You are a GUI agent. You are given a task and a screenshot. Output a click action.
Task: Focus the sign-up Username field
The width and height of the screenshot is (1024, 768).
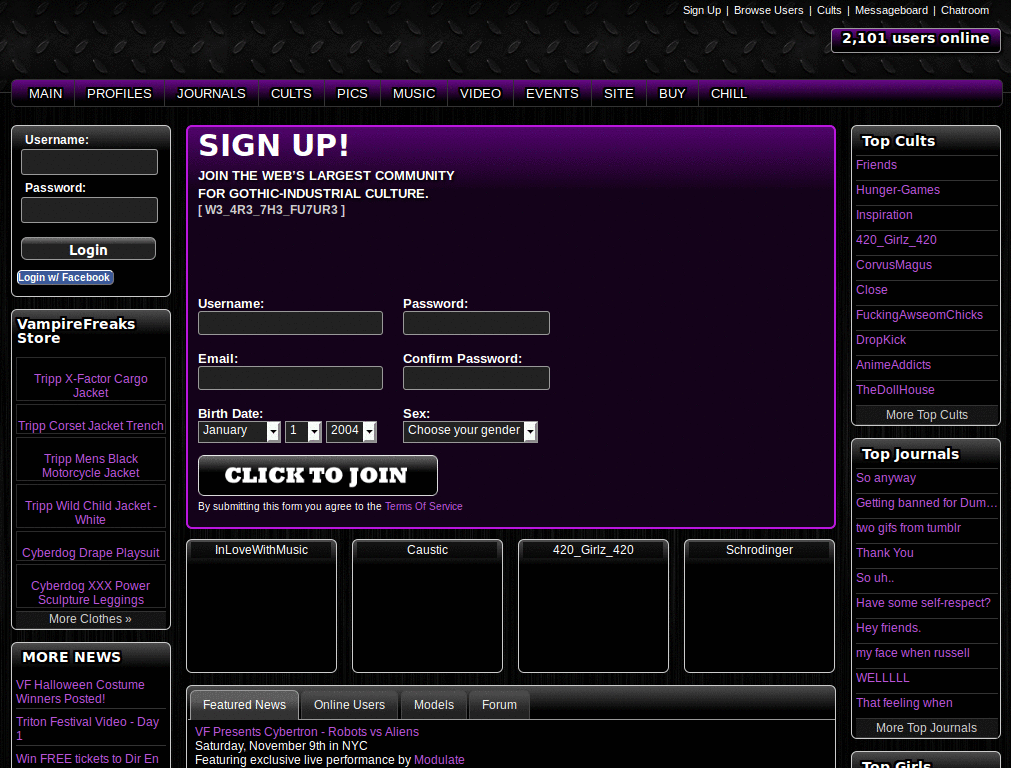(291, 323)
